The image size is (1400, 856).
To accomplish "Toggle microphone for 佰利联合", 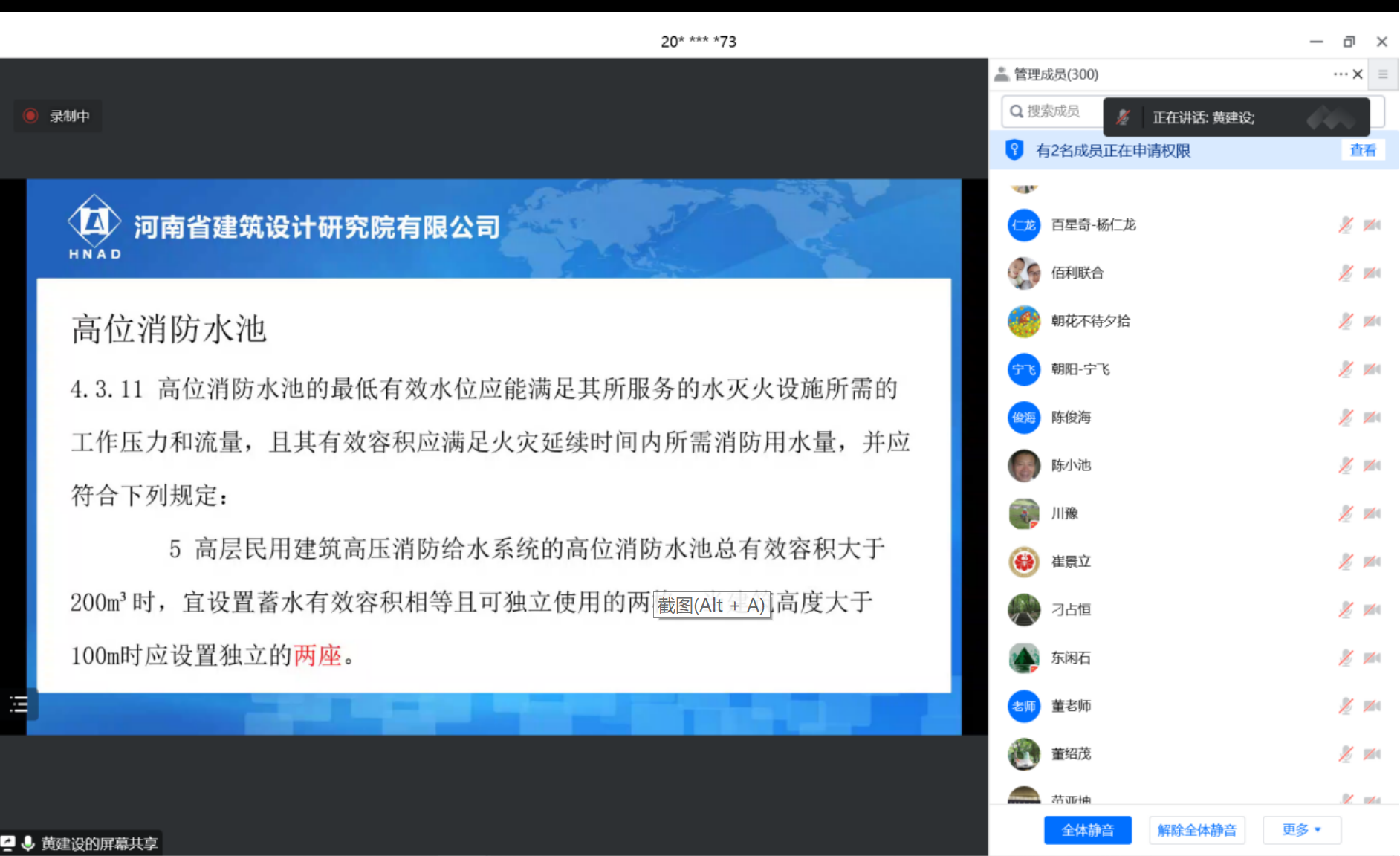I will (x=1346, y=273).
